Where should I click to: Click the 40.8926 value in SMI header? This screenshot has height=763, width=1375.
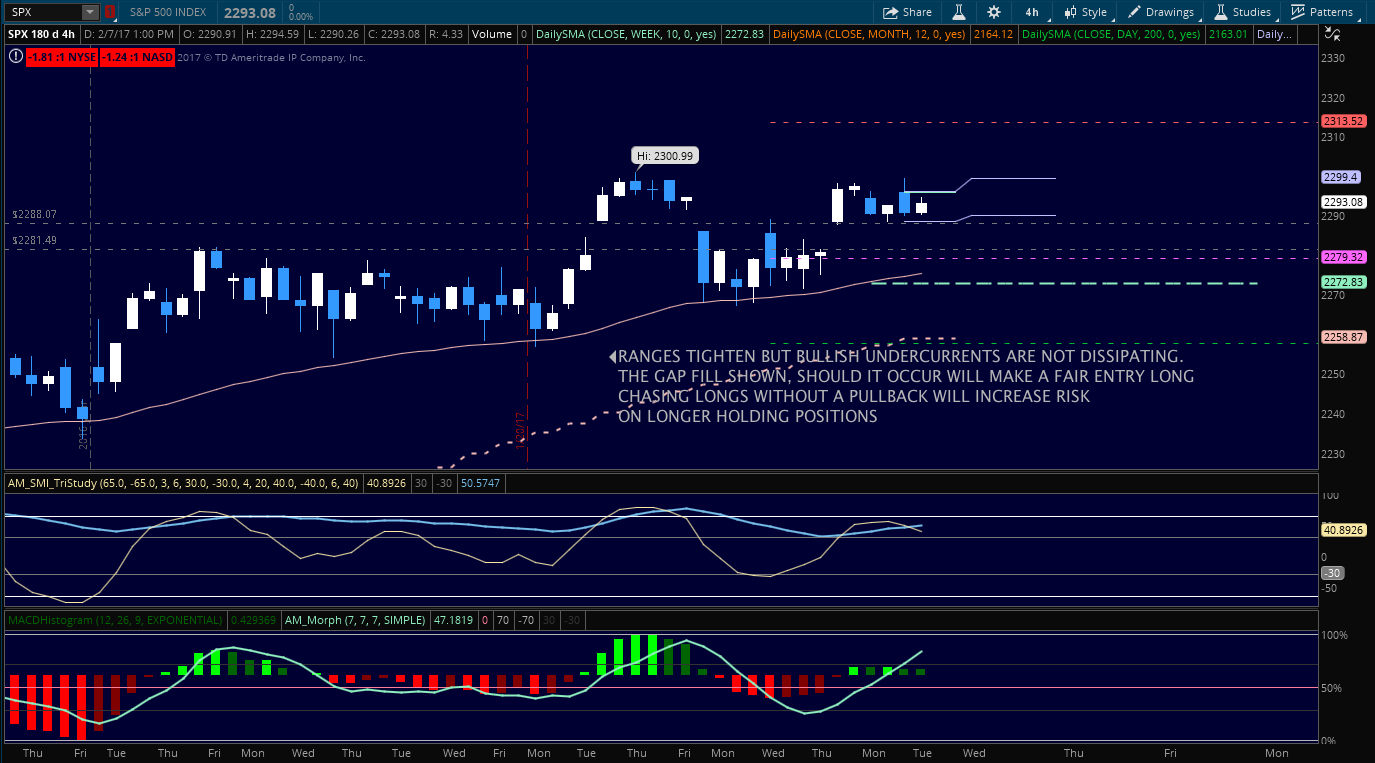pos(388,483)
